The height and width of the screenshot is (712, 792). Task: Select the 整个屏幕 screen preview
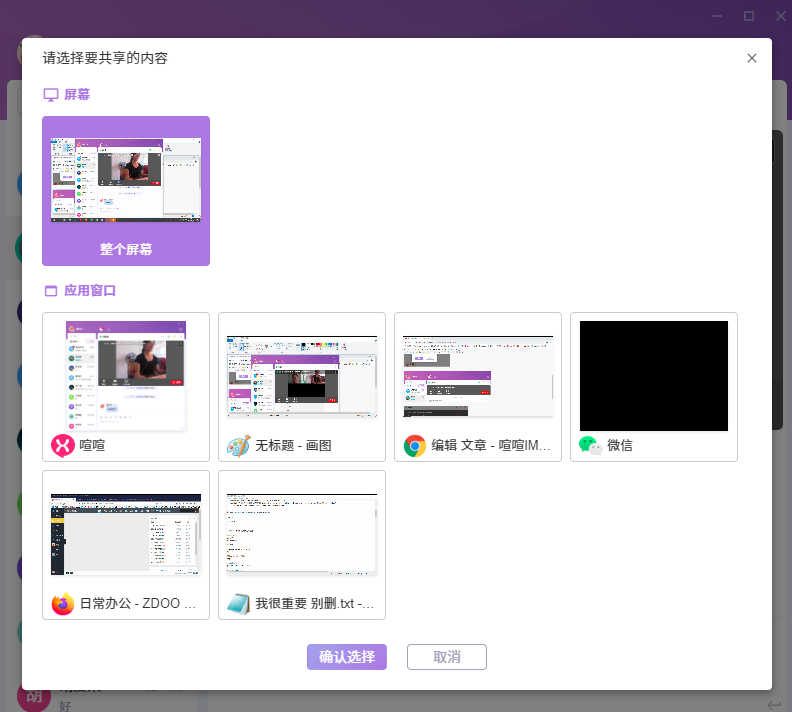pos(126,180)
